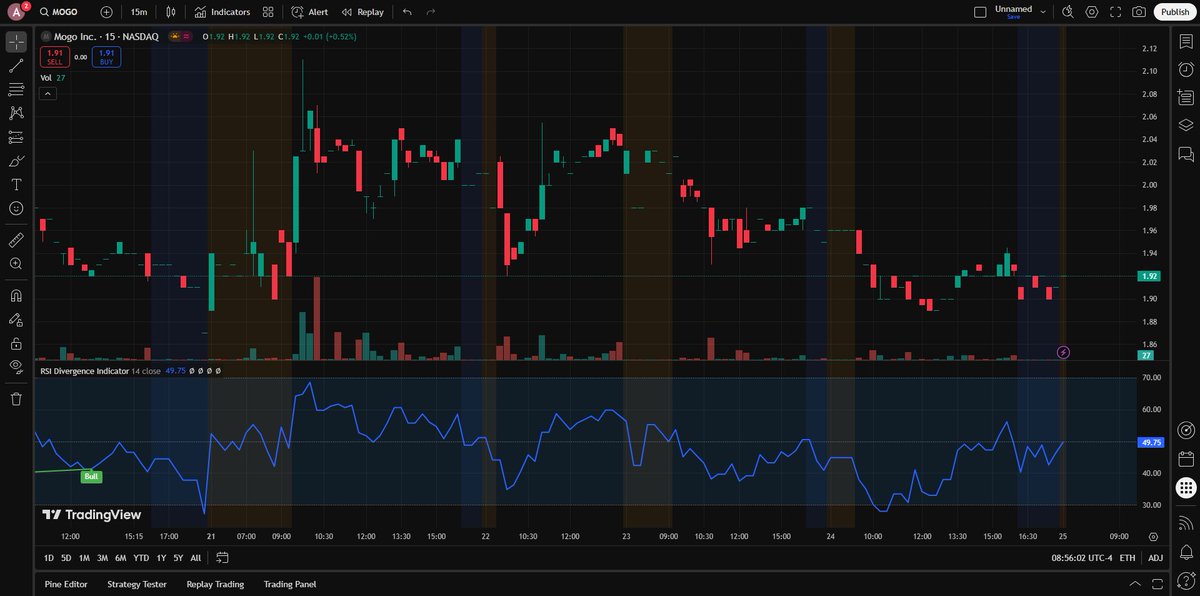Set the 1D date range
The height and width of the screenshot is (596, 1200).
tap(50, 558)
